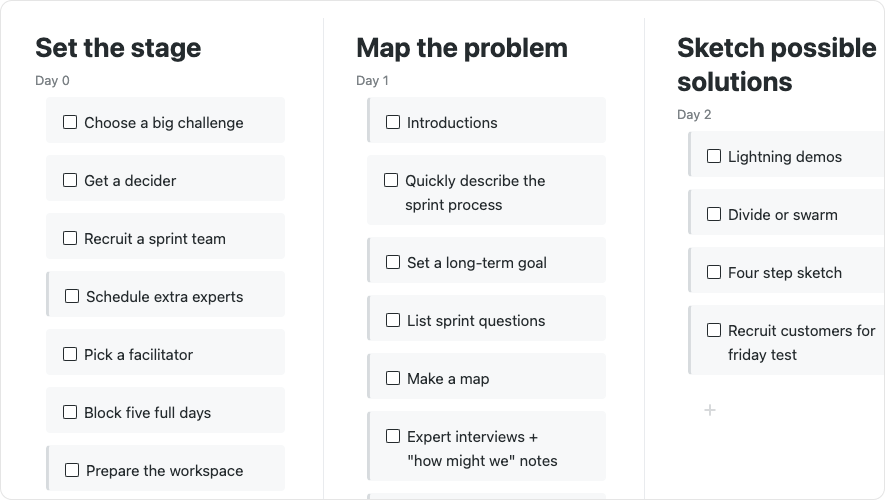Tick the 'Get a decider' checkbox
The image size is (885, 500).
pos(70,180)
